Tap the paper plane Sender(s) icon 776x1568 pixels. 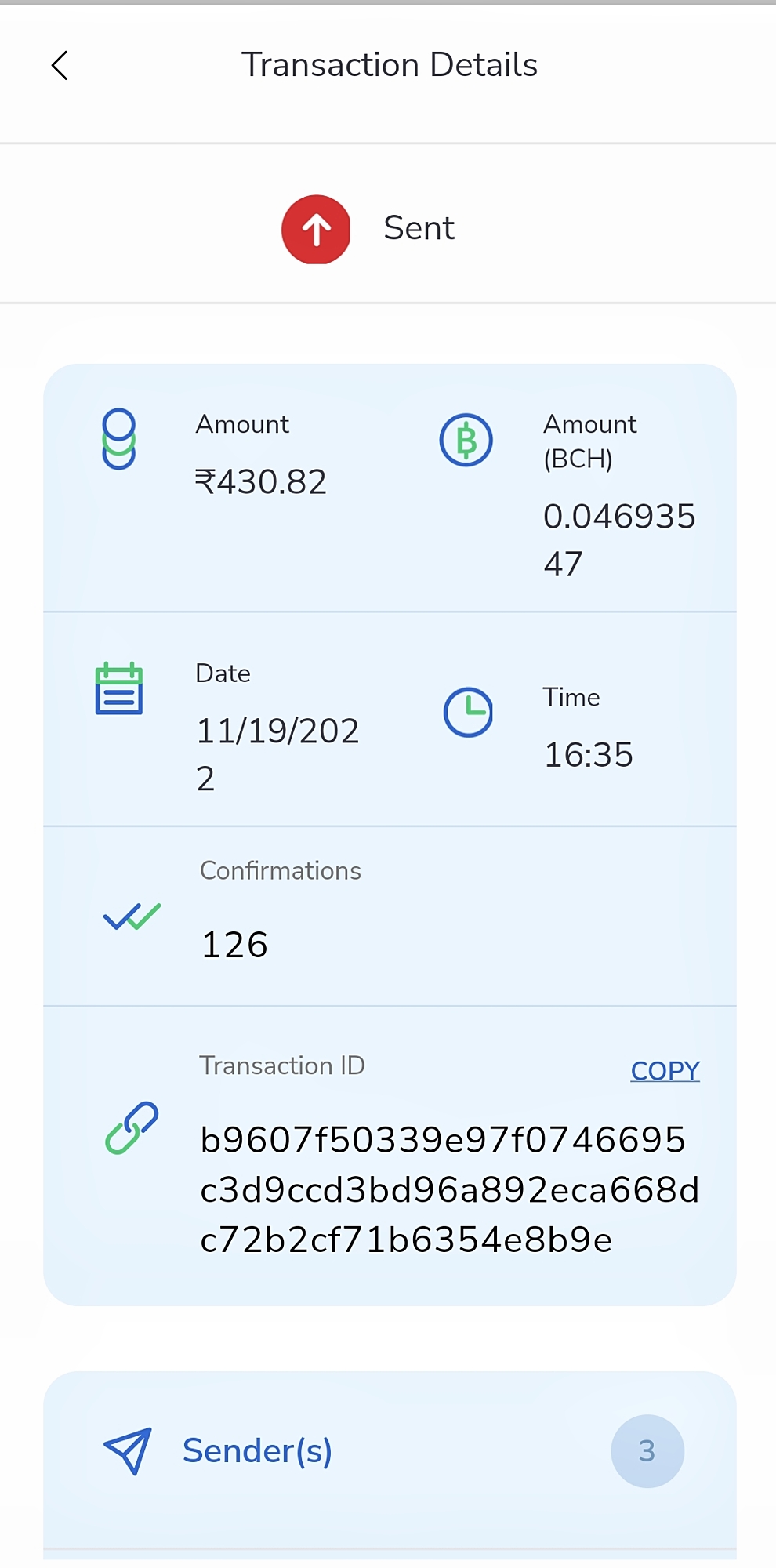coord(127,1451)
